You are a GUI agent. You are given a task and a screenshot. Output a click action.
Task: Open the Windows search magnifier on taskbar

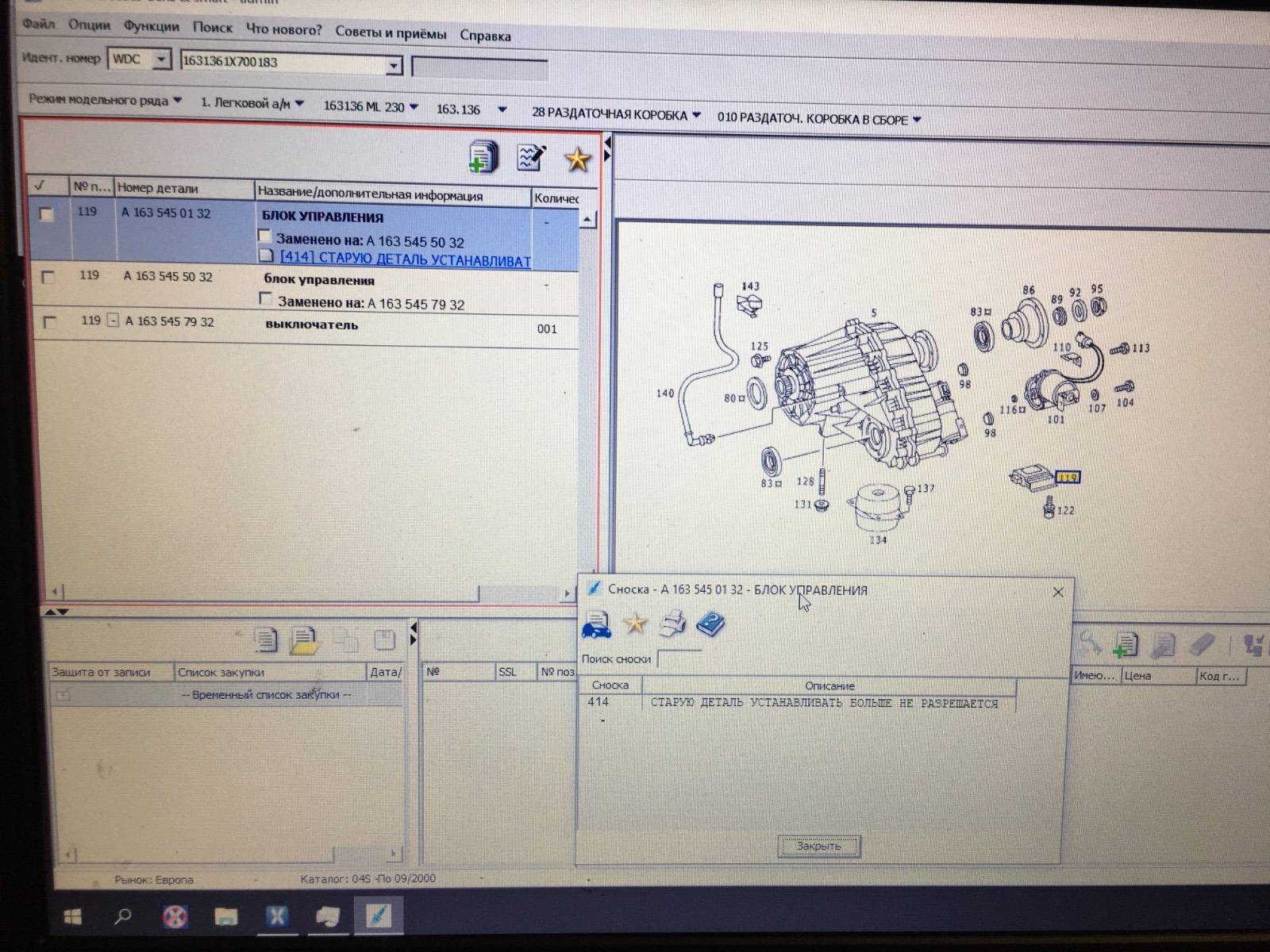123,917
